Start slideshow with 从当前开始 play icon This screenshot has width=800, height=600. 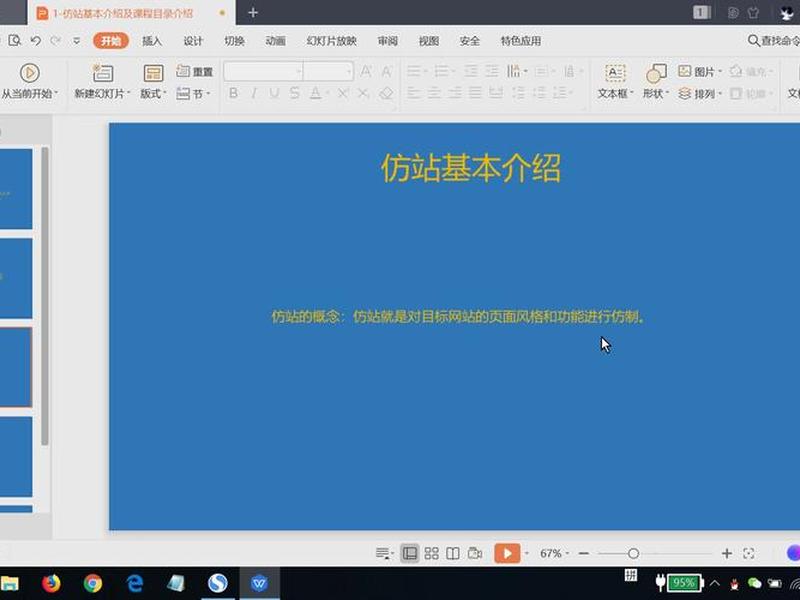(30, 73)
